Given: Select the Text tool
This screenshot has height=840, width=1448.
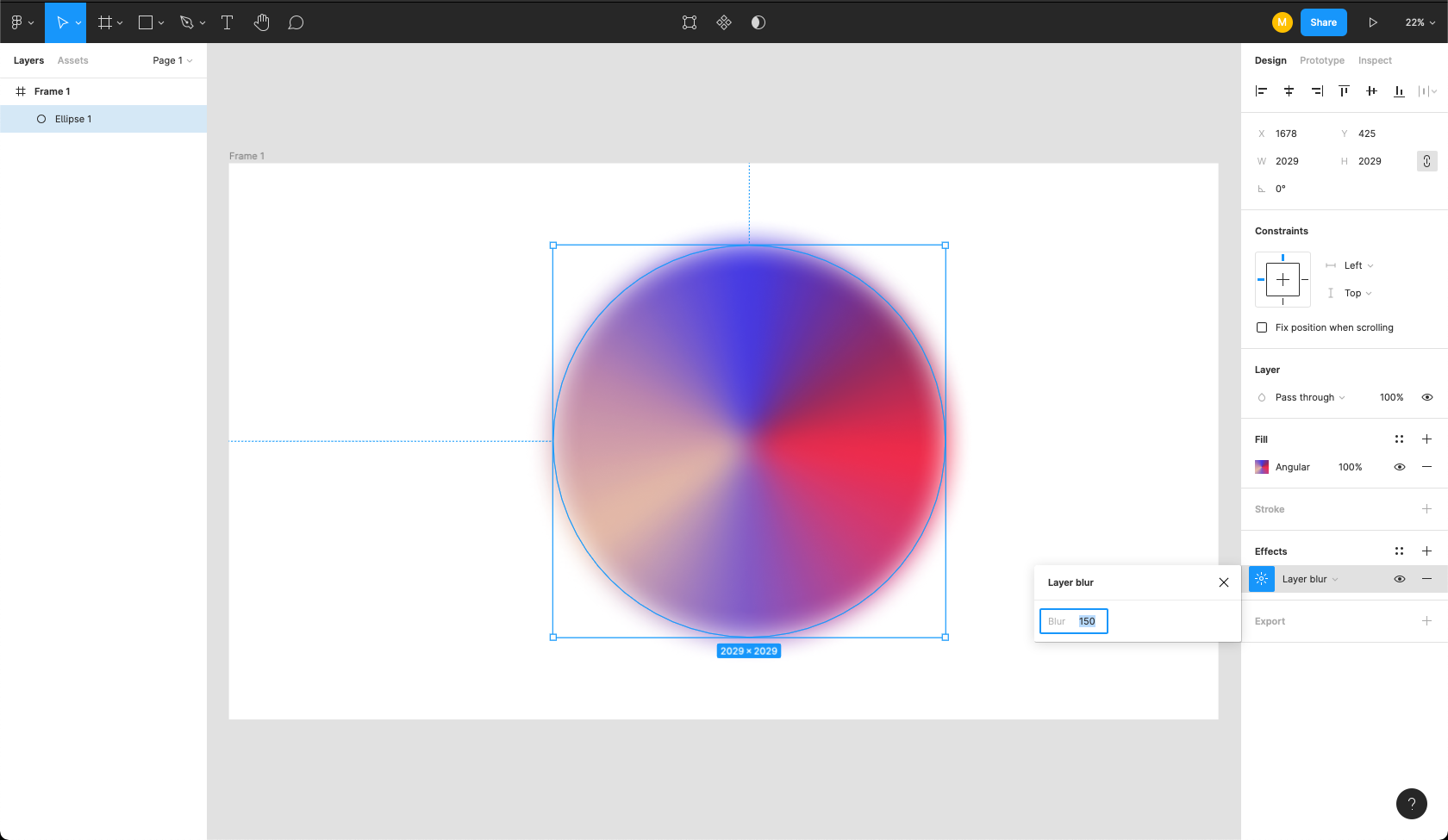Looking at the screenshot, I should 228,22.
